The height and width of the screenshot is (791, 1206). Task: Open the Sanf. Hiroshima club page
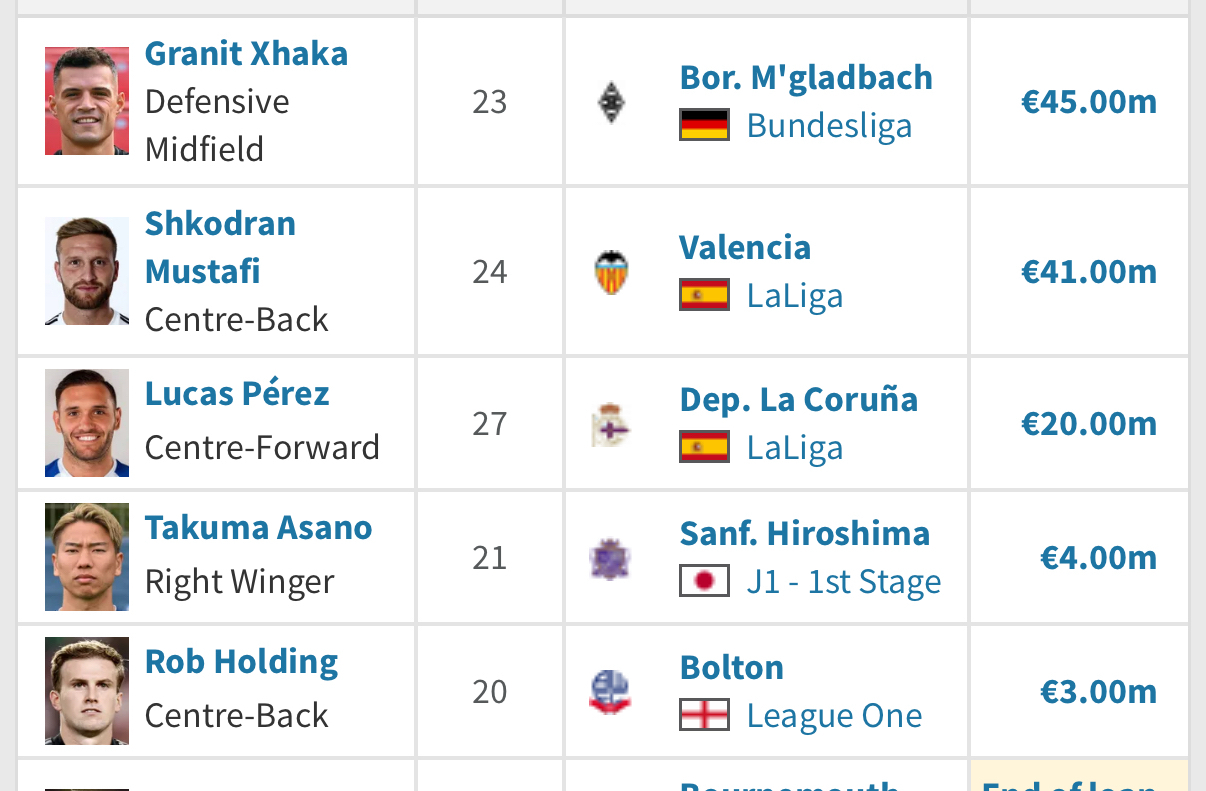(805, 533)
